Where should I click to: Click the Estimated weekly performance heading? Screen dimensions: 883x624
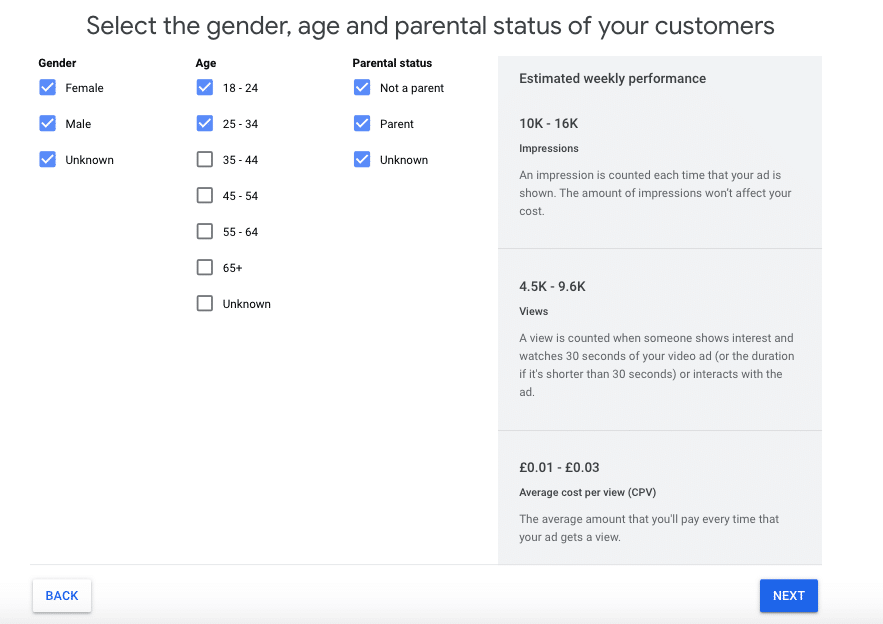point(612,78)
